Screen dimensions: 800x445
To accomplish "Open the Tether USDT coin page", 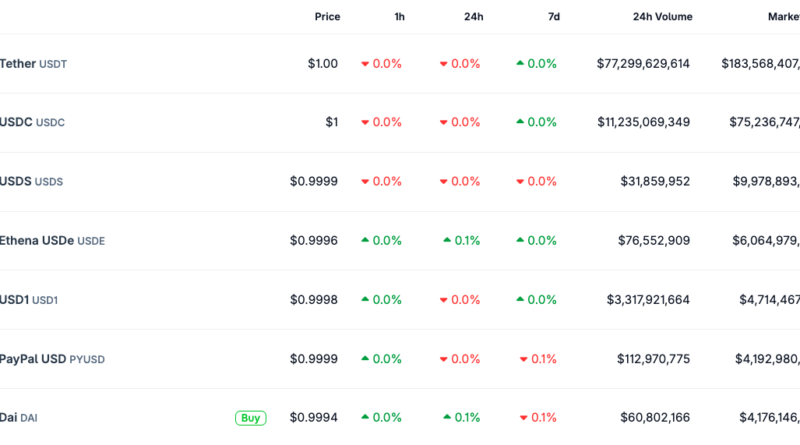I will pos(33,64).
